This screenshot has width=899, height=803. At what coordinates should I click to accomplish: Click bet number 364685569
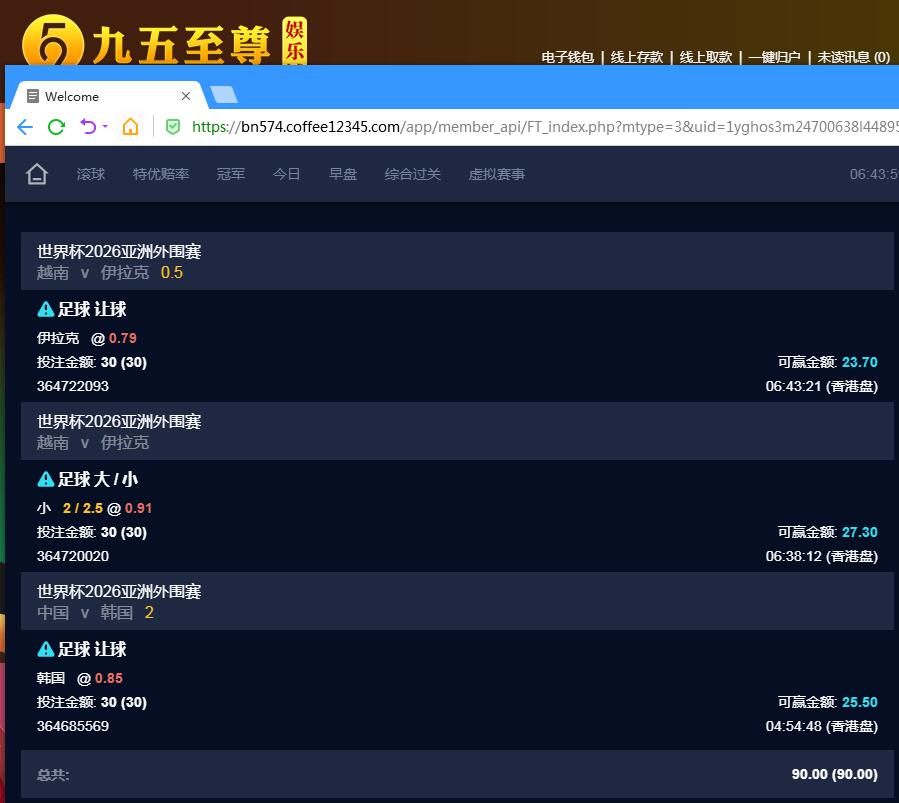pos(73,726)
